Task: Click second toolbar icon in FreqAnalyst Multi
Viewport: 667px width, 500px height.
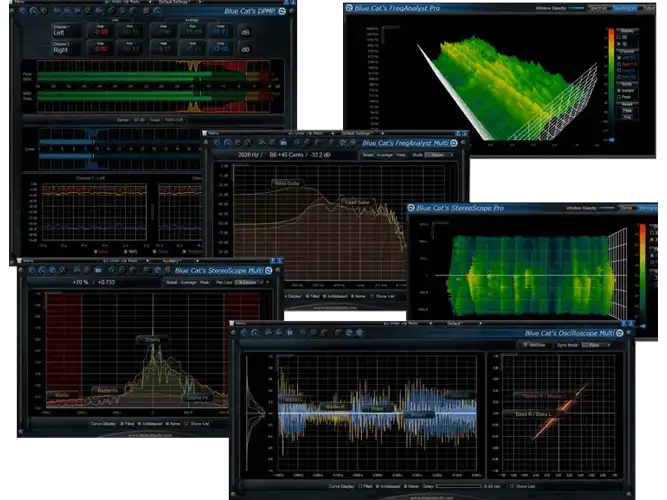Action: [x=228, y=143]
